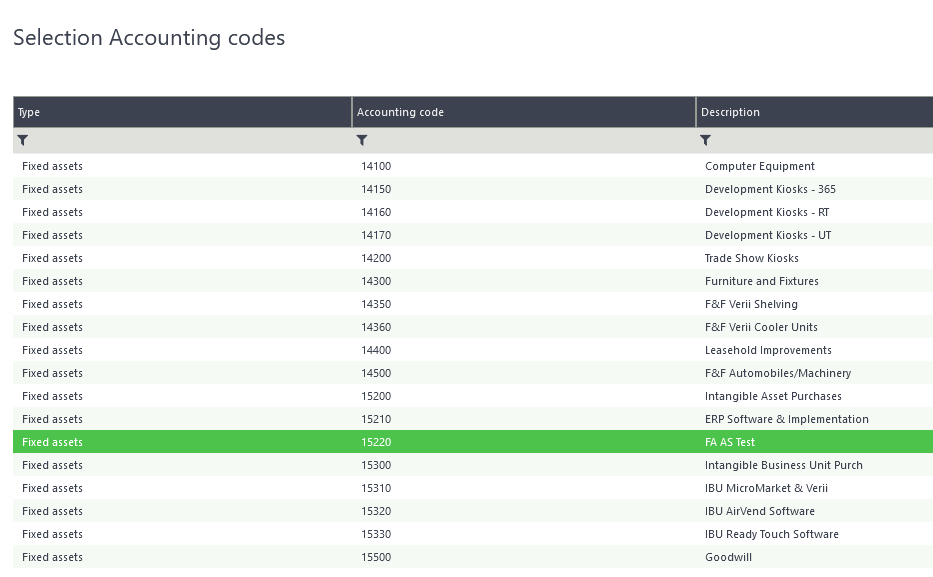Pick the Development Kiosks - UT row
The height and width of the screenshot is (577, 933).
(x=767, y=235)
